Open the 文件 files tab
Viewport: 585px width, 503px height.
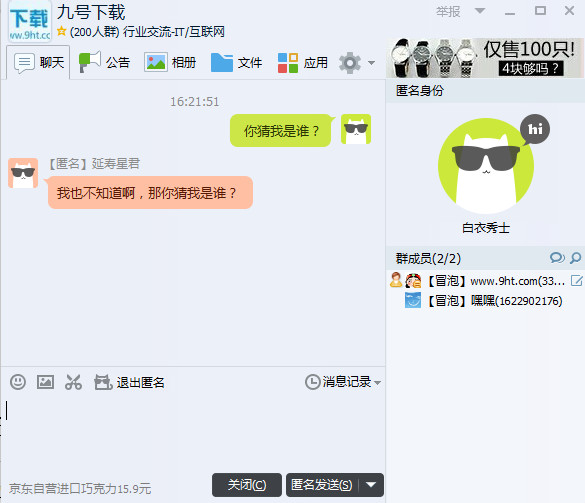click(237, 62)
